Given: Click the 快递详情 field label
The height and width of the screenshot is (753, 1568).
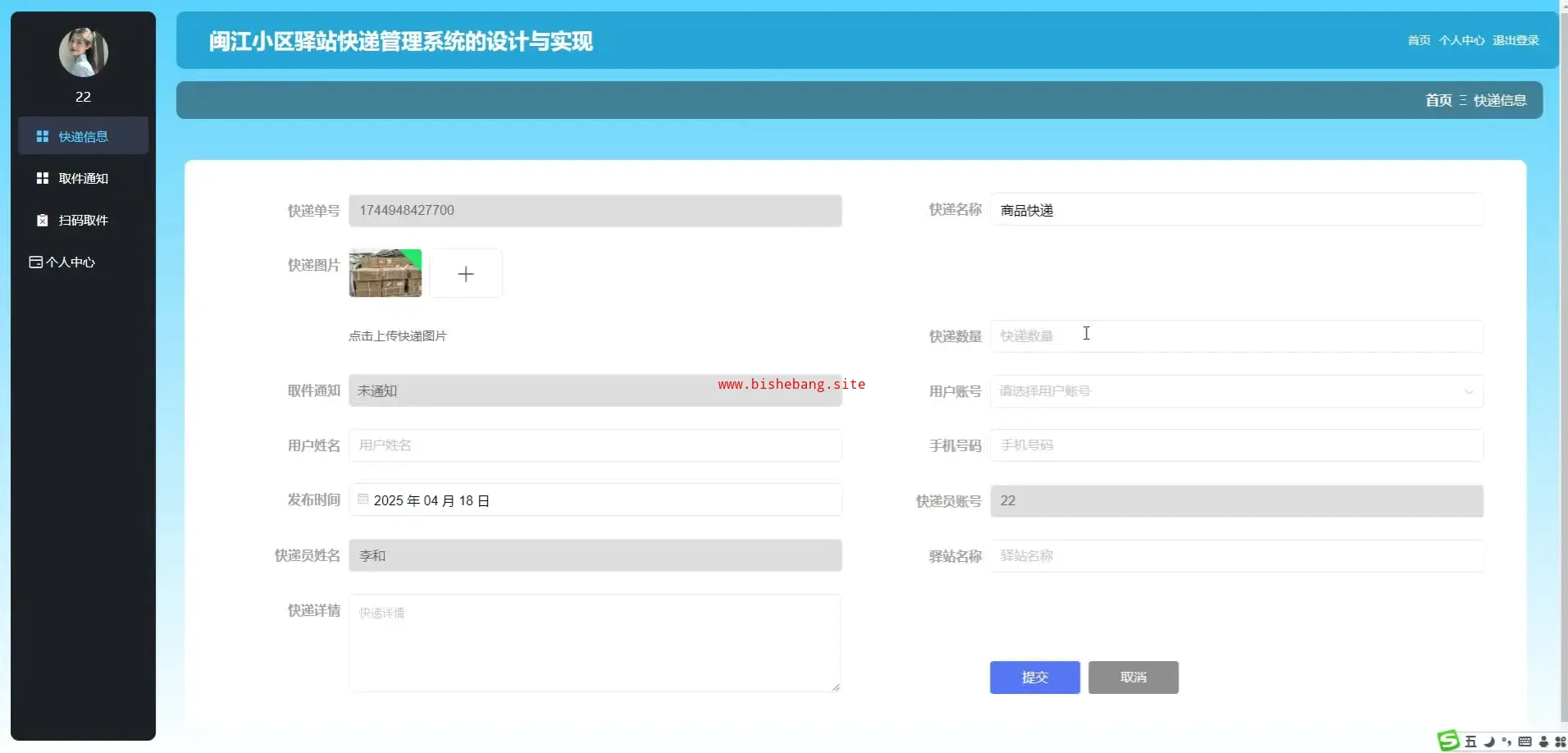Looking at the screenshot, I should [x=313, y=610].
